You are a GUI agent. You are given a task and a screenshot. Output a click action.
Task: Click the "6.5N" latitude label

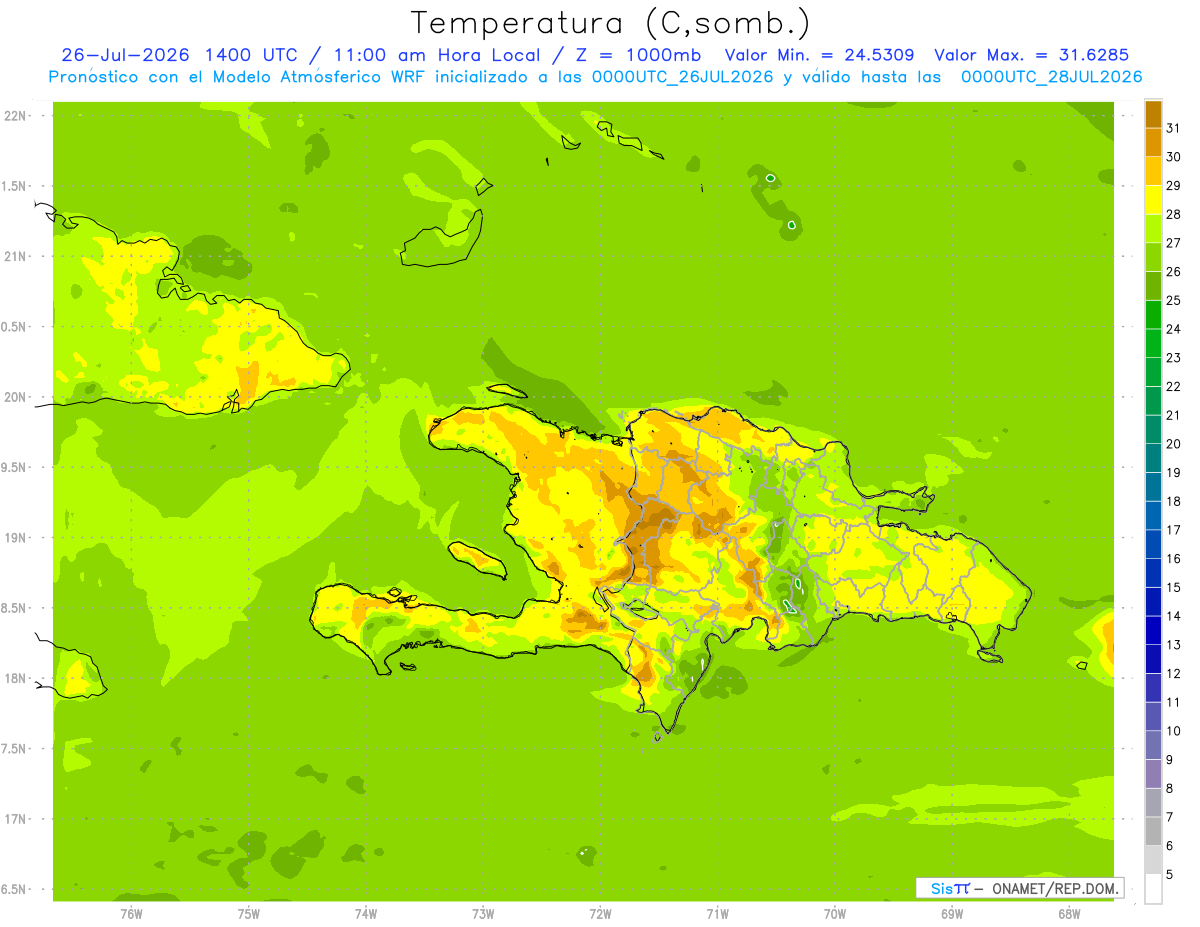click(15, 890)
